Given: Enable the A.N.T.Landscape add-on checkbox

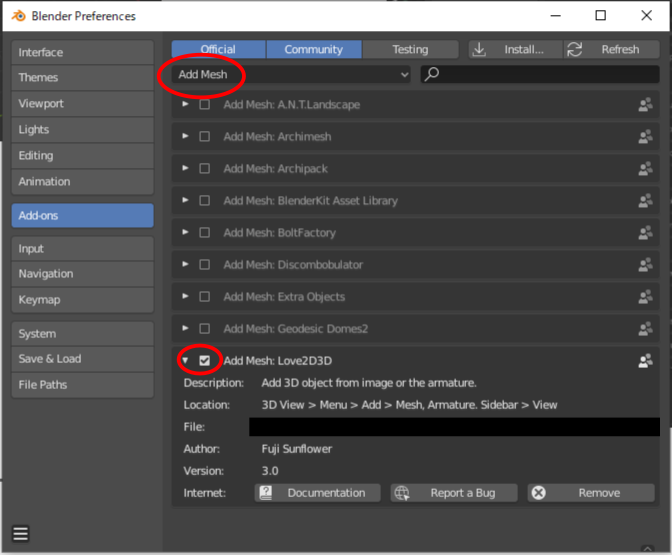Looking at the screenshot, I should coord(205,105).
